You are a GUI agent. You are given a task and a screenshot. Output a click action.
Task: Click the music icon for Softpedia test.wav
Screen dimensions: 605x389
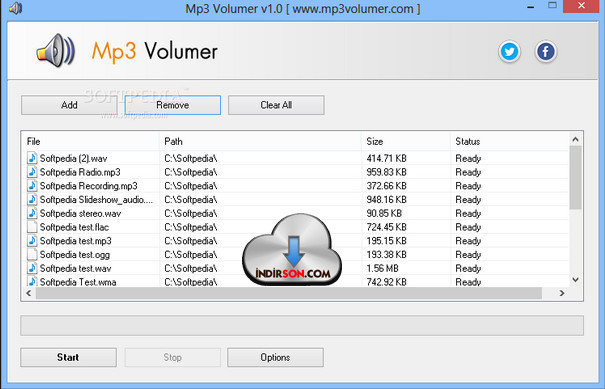(32, 268)
